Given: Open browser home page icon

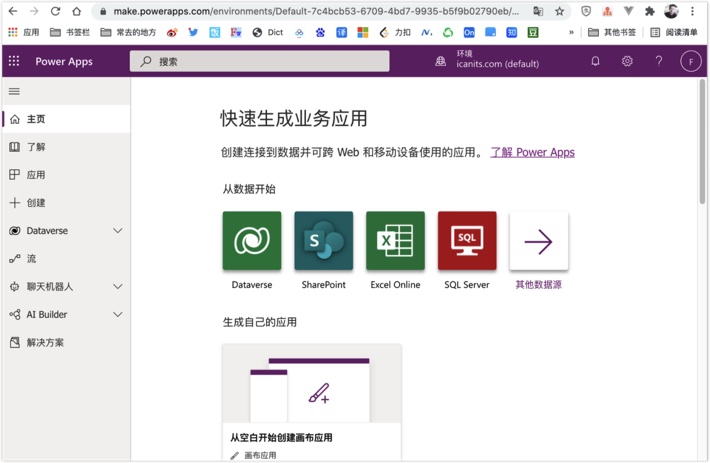Looking at the screenshot, I should [77, 11].
